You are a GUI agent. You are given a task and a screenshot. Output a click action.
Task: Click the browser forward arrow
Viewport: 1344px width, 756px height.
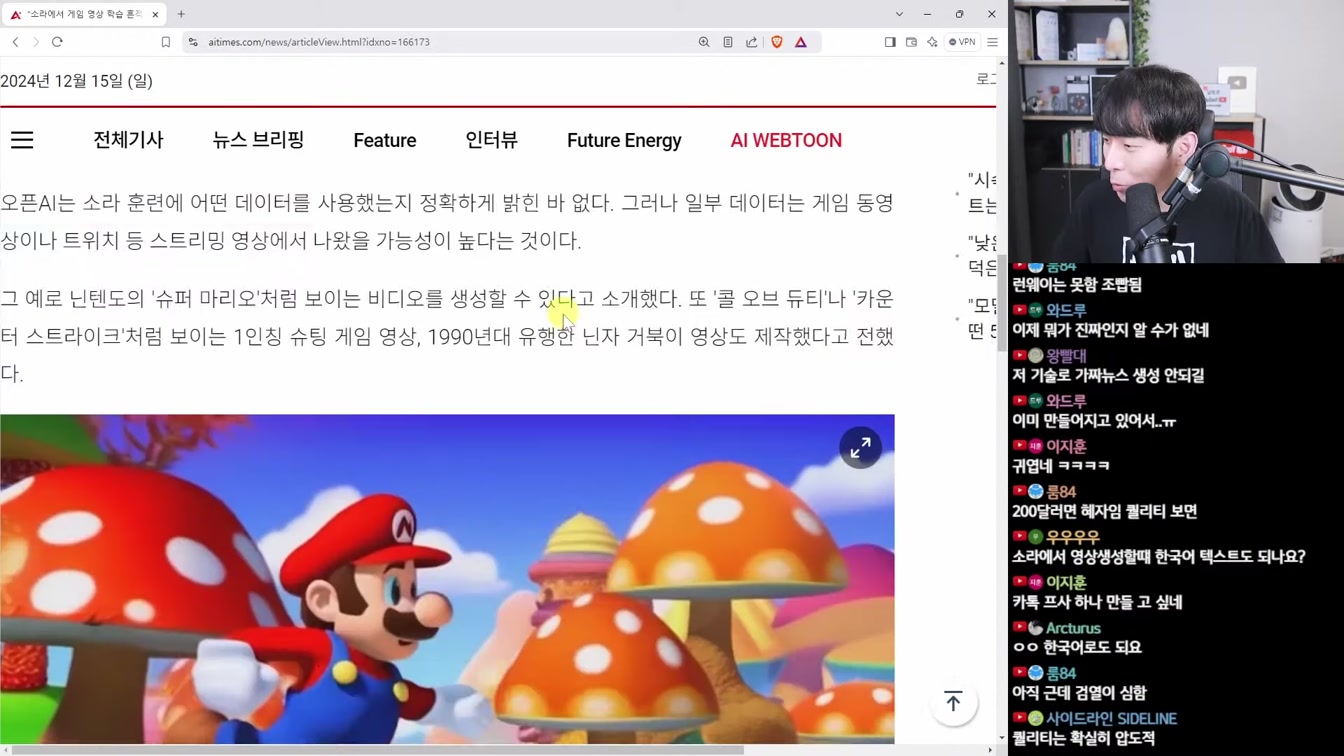pyautogui.click(x=36, y=42)
